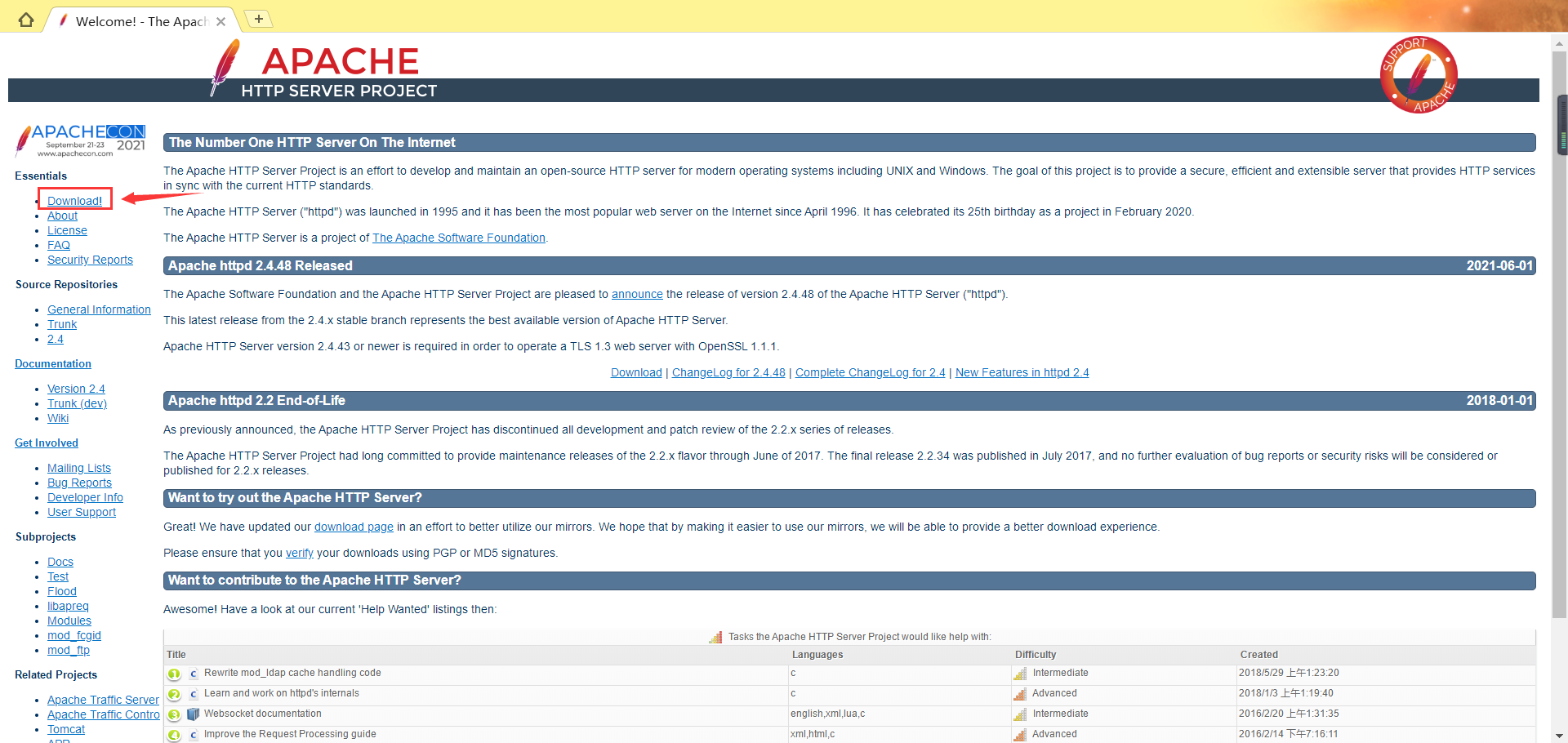1568x743 pixels.
Task: Open Version 2.4 documentation
Action: 76,389
